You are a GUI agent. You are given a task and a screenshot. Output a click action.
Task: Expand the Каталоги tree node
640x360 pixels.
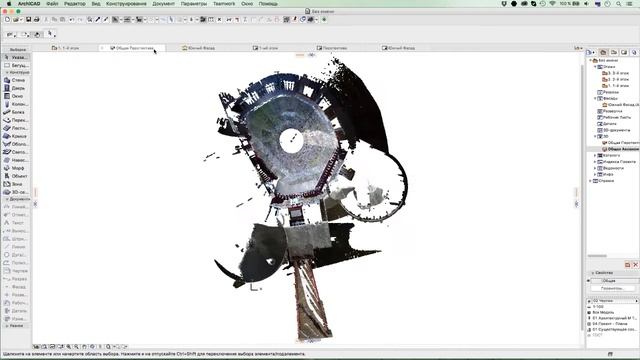595,156
